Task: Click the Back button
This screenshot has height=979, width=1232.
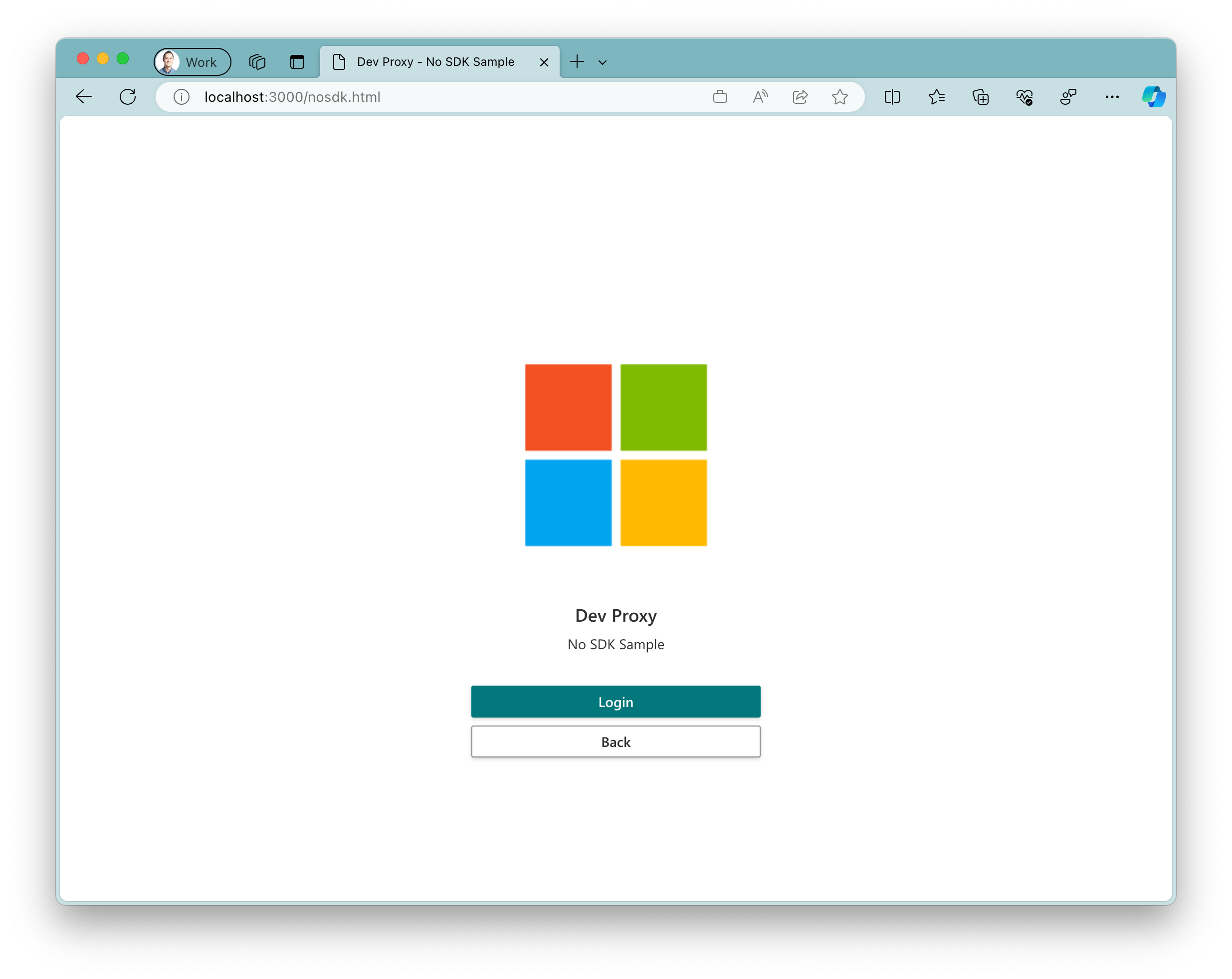Action: pyautogui.click(x=616, y=741)
